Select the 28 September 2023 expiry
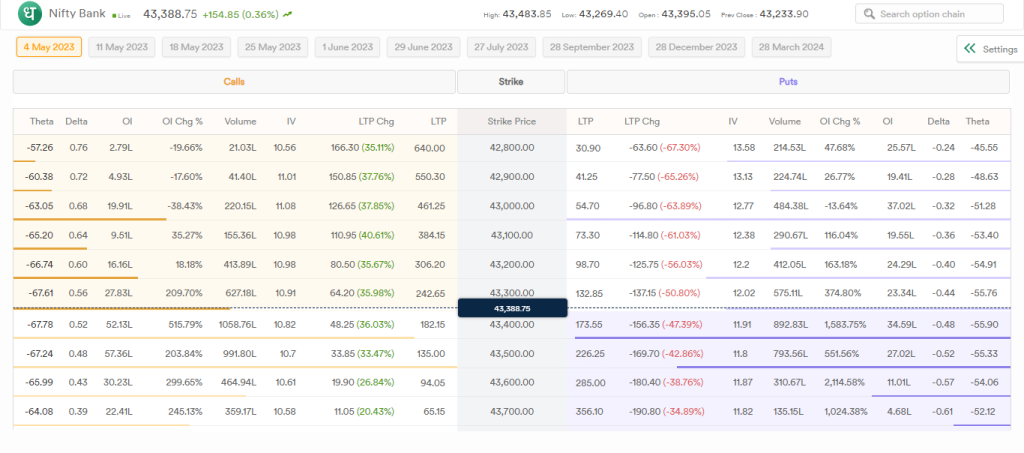Screen dimensions: 1024x453 point(592,47)
